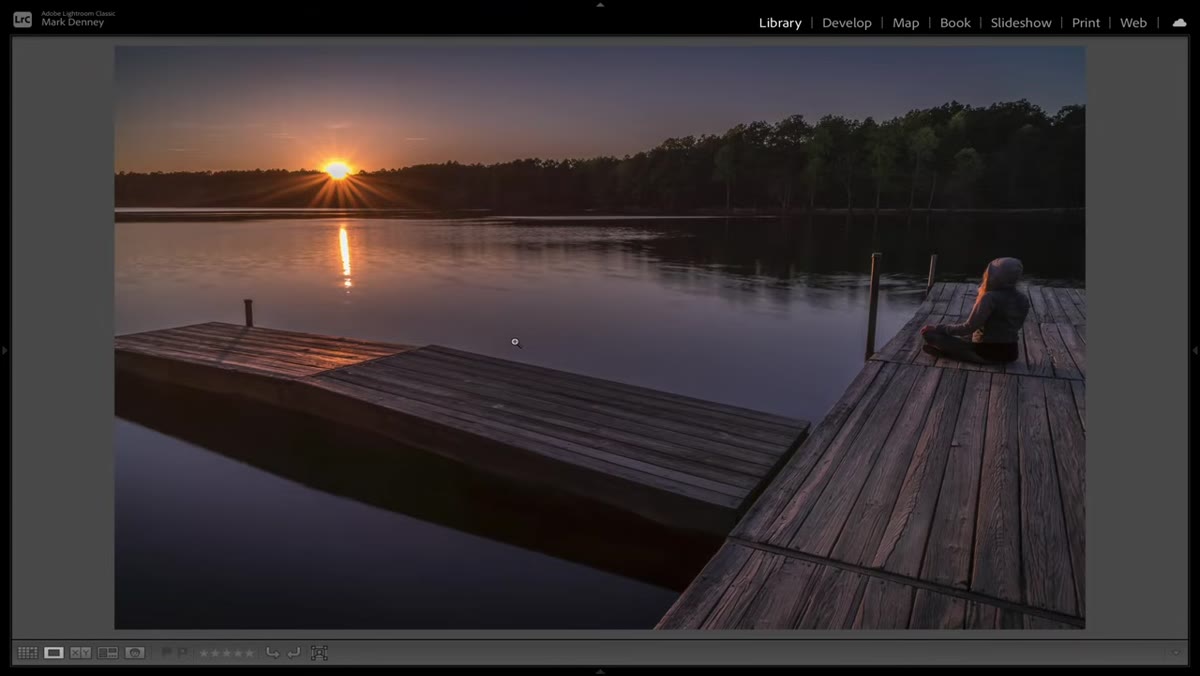Open the Book module

[x=955, y=23]
